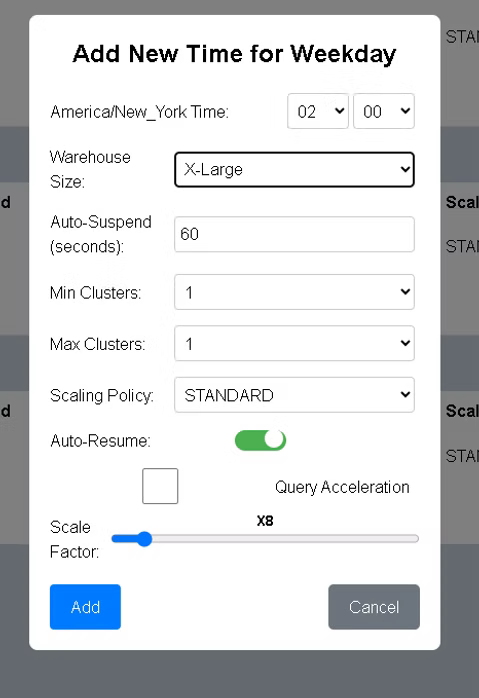Click the Min Clusters chevron arrow
479x698 pixels.
(x=405, y=292)
